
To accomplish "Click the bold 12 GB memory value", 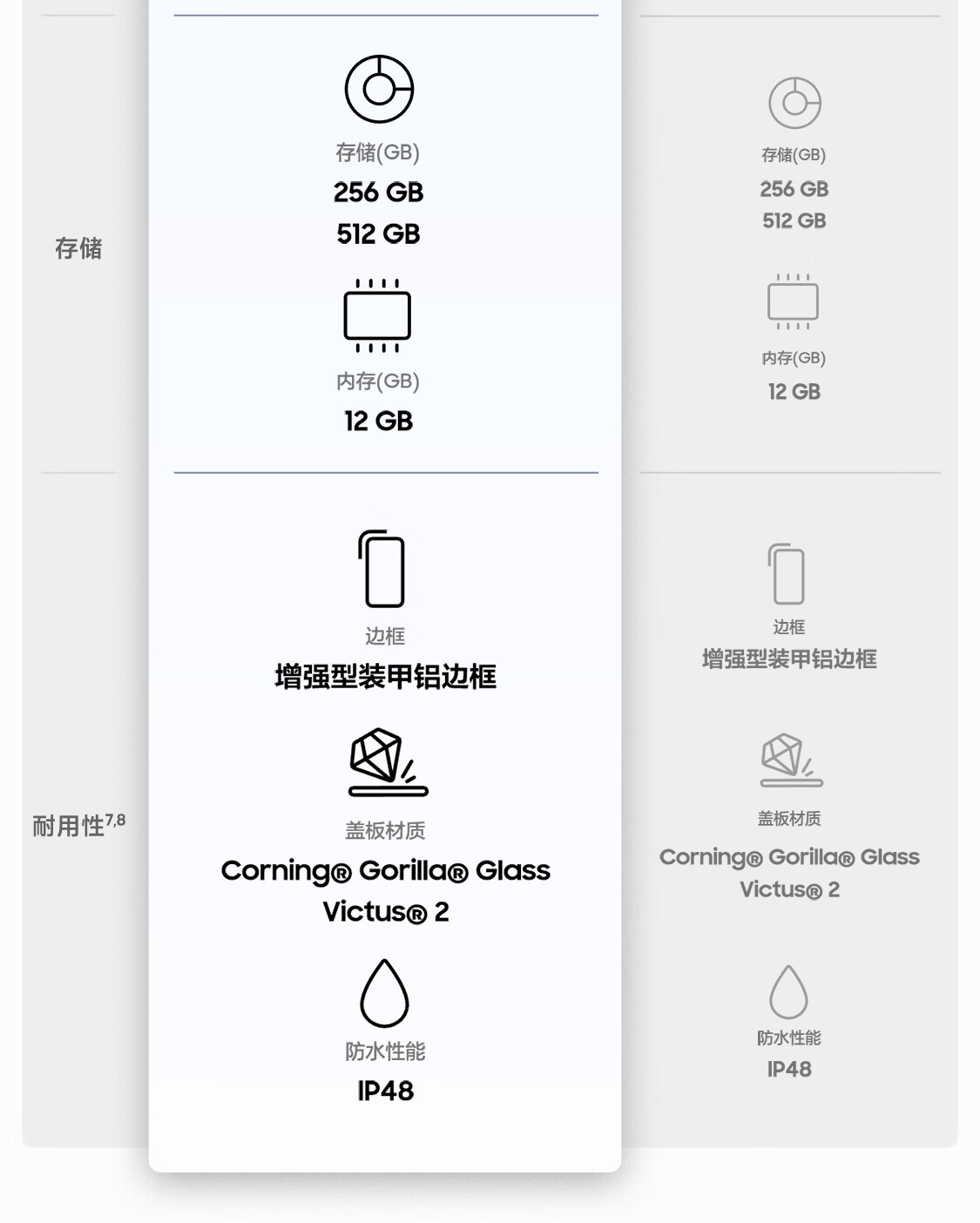I will coord(378,422).
